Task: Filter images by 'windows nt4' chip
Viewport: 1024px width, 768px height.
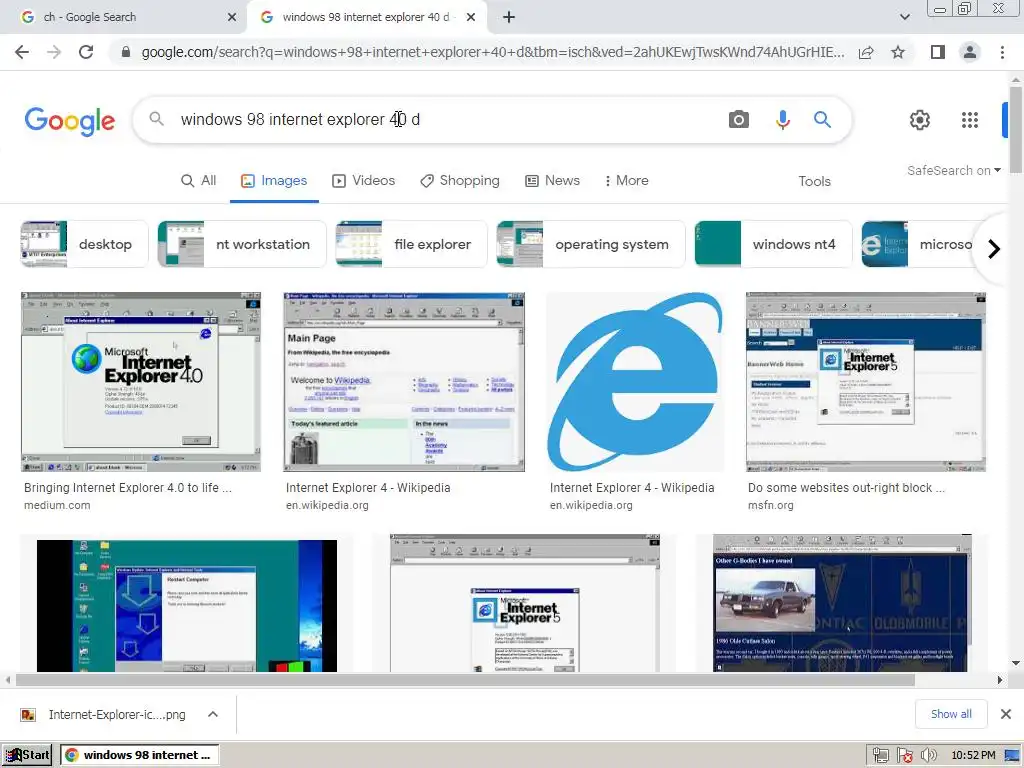Action: 773,244
